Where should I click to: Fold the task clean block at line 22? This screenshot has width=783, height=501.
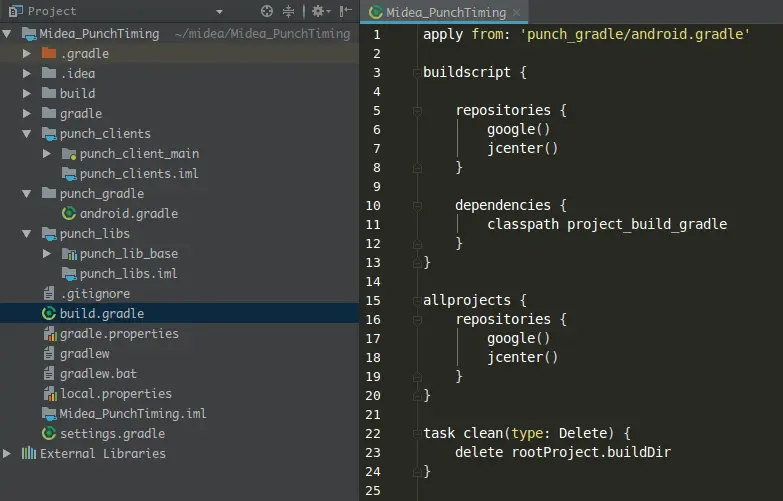(x=417, y=434)
